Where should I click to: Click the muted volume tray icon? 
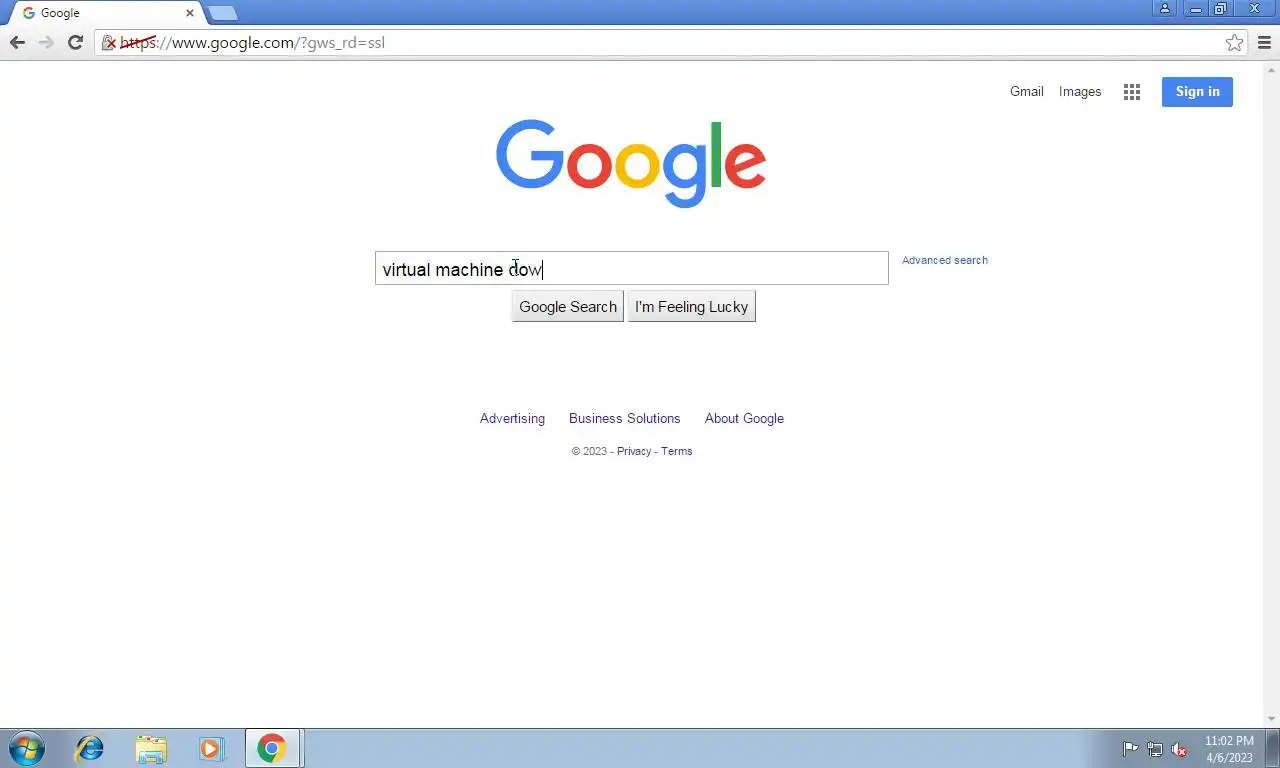tap(1179, 749)
